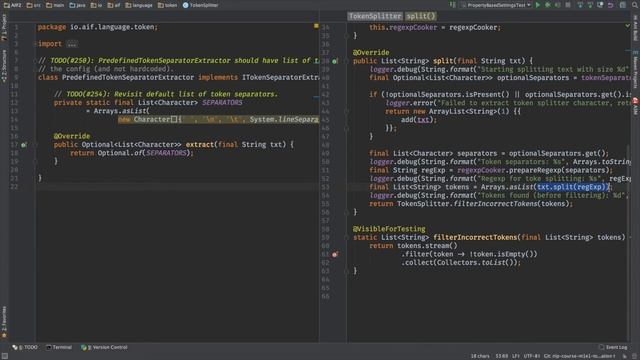Open Git branch dropdown in status bar

click(579, 356)
